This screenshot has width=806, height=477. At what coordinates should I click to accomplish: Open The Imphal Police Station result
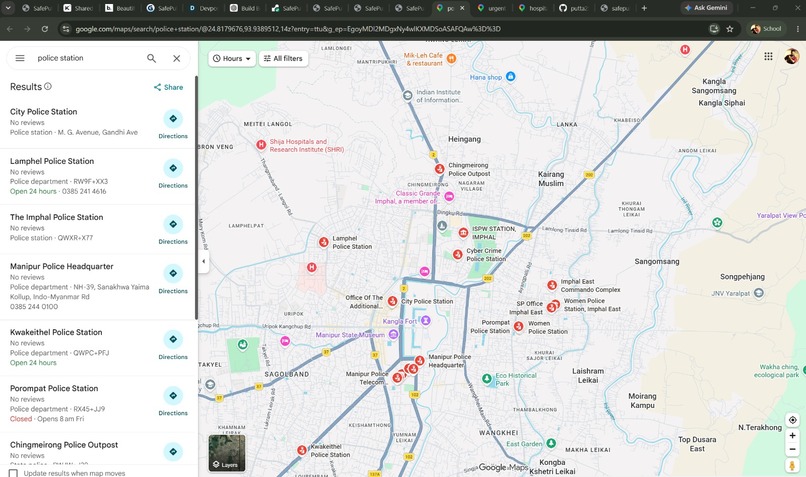pyautogui.click(x=57, y=217)
